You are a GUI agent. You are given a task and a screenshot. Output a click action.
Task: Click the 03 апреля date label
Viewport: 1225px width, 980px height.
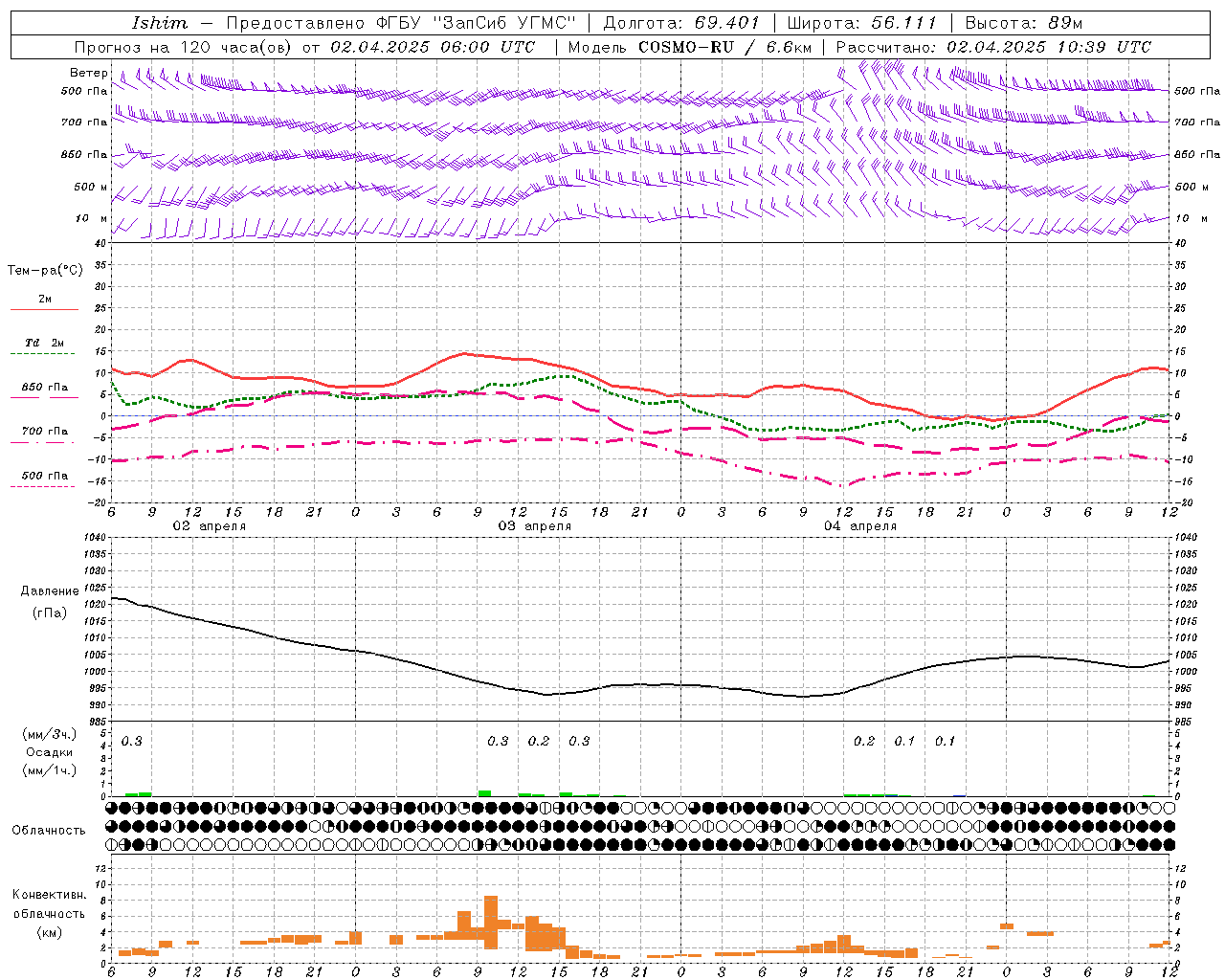point(534,526)
